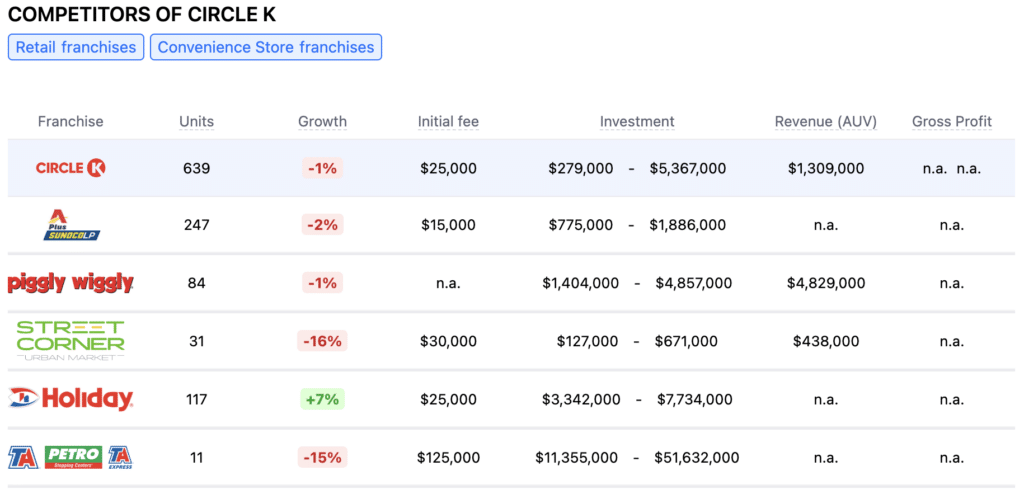This screenshot has width=1024, height=499.
Task: Click the +7% growth badge
Action: [323, 399]
